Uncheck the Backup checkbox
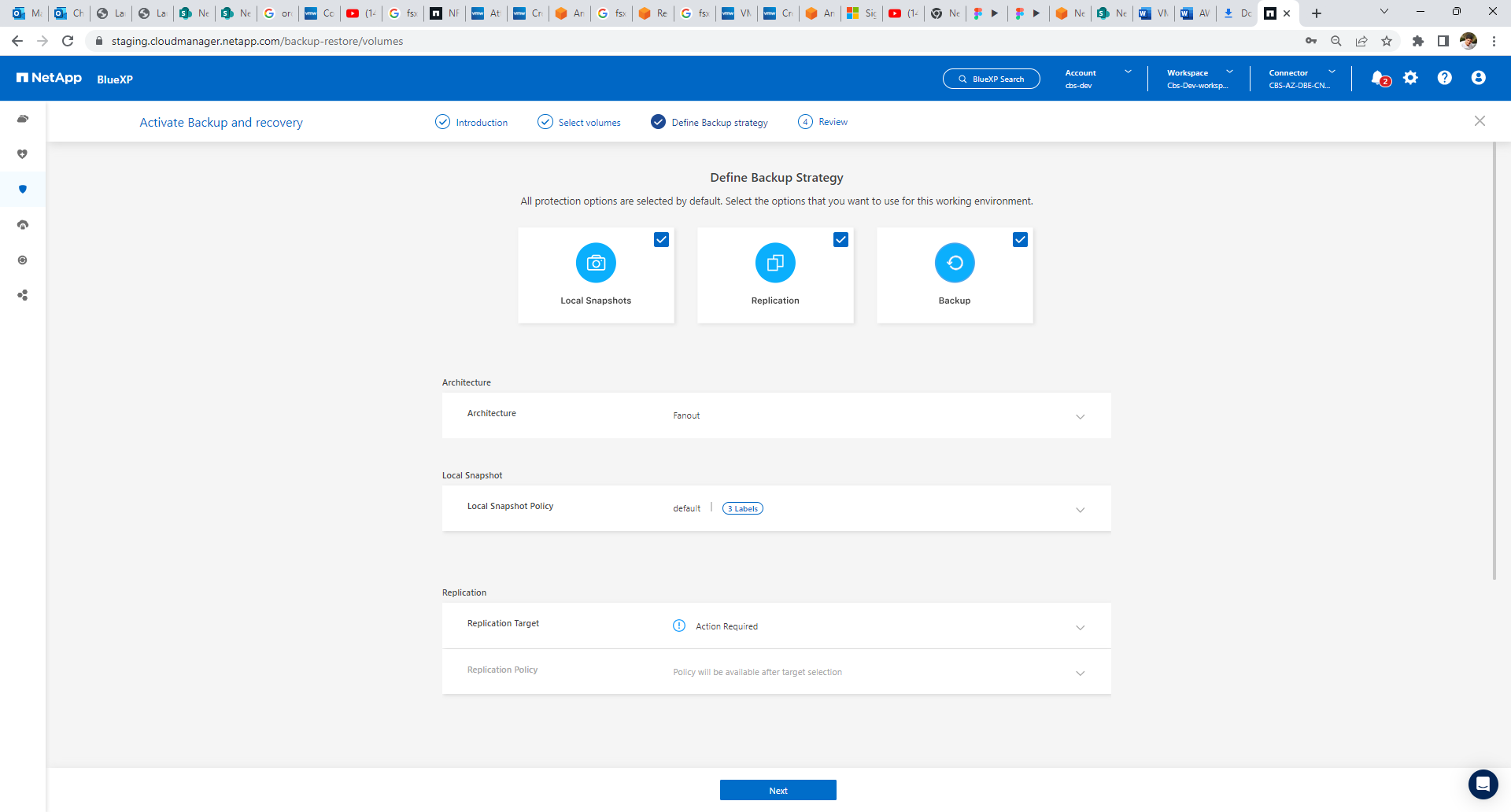 coord(1020,240)
